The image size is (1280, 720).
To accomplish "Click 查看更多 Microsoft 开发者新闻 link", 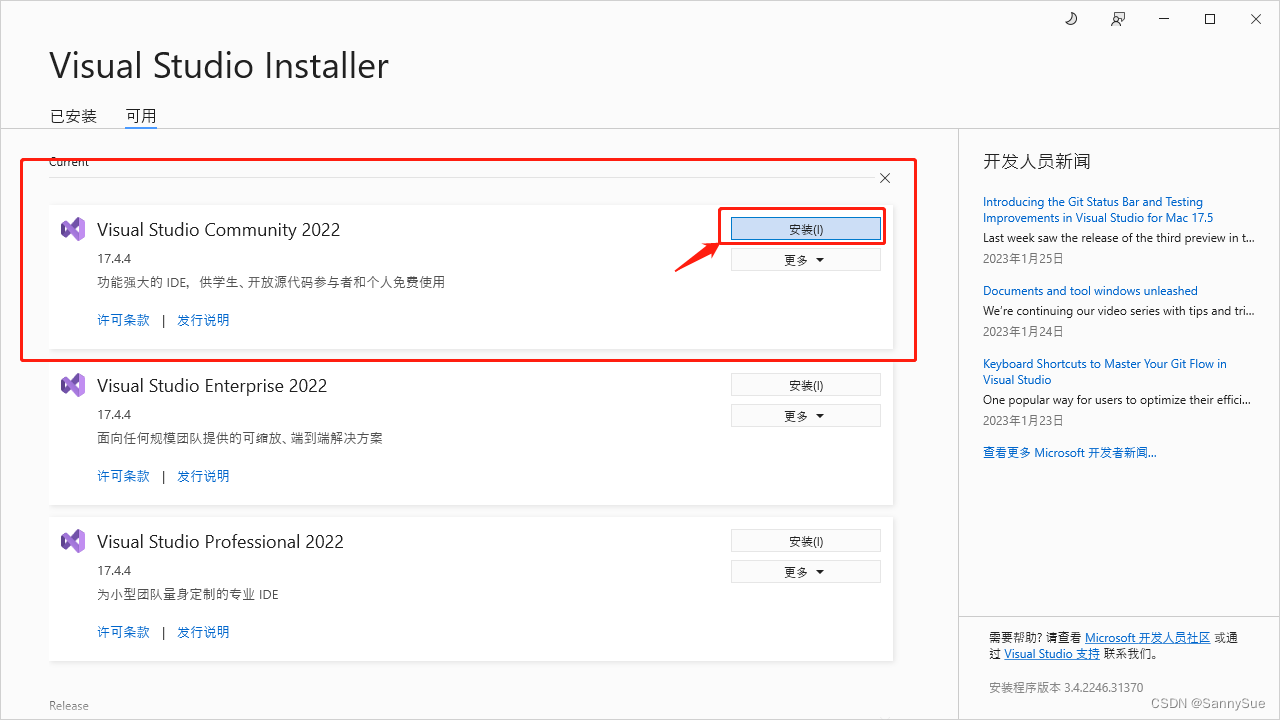I will 1069,453.
